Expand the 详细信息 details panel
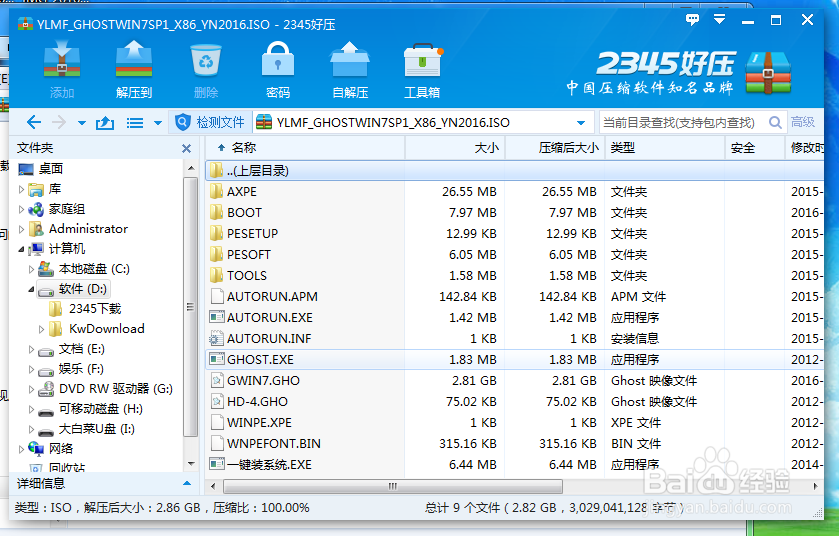 tap(187, 484)
